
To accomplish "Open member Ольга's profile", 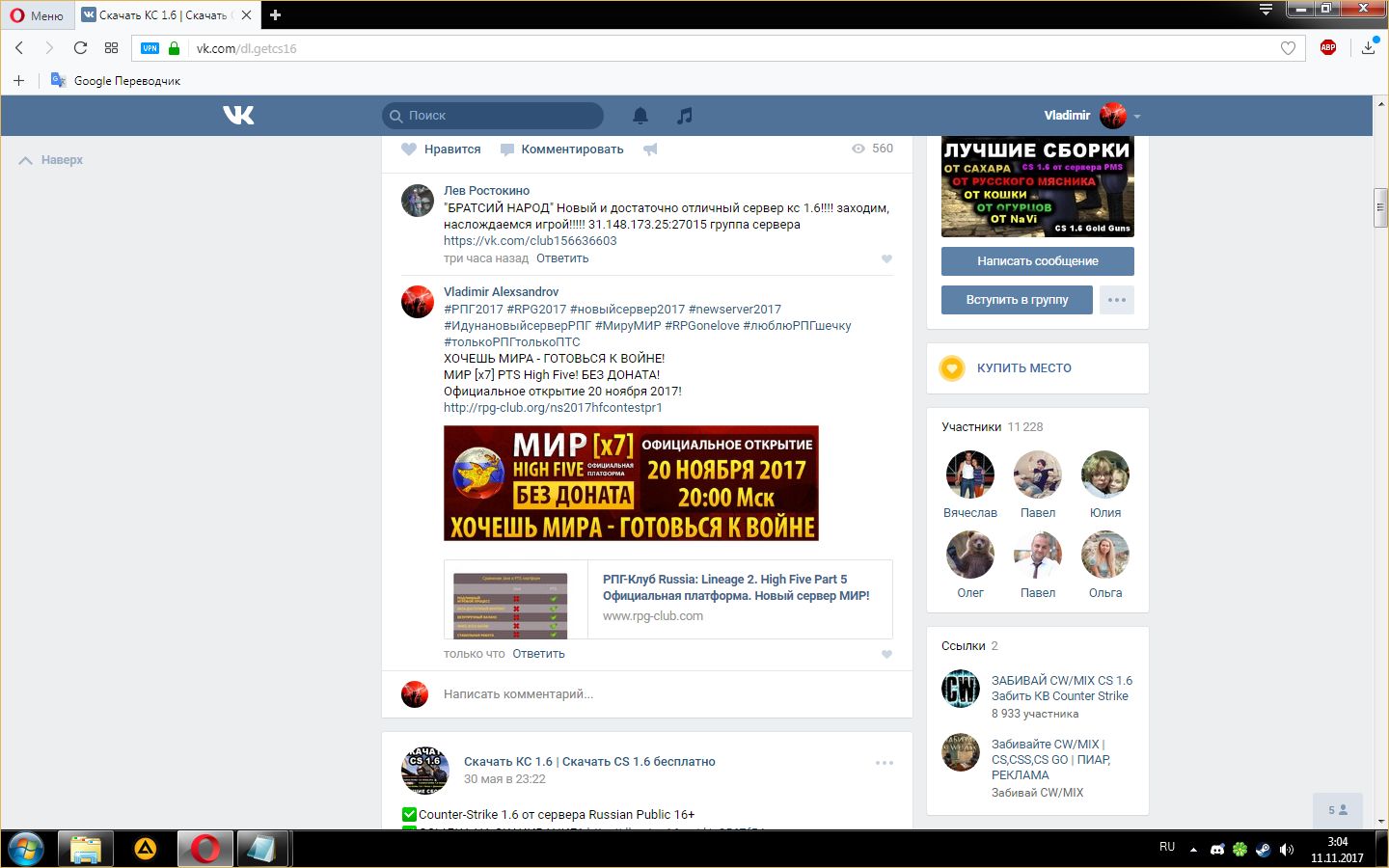I will coord(1105,564).
